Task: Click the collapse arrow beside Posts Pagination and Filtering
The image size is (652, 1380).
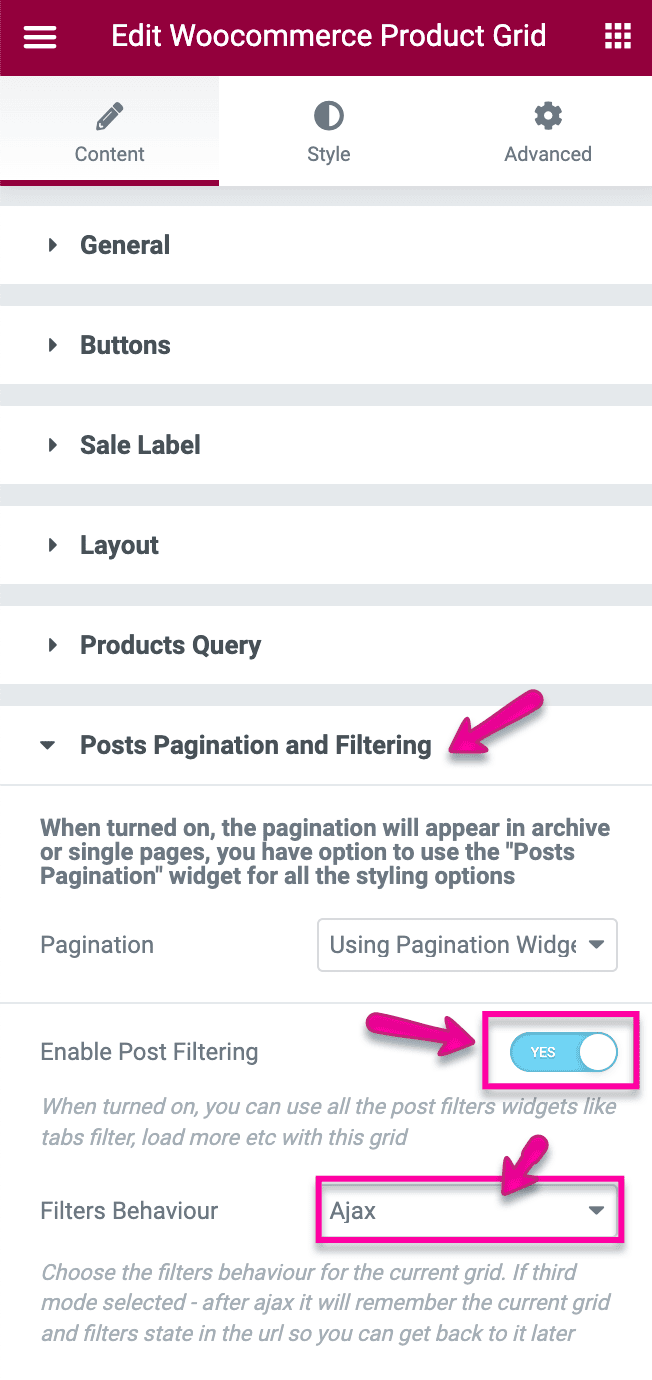Action: click(x=47, y=745)
